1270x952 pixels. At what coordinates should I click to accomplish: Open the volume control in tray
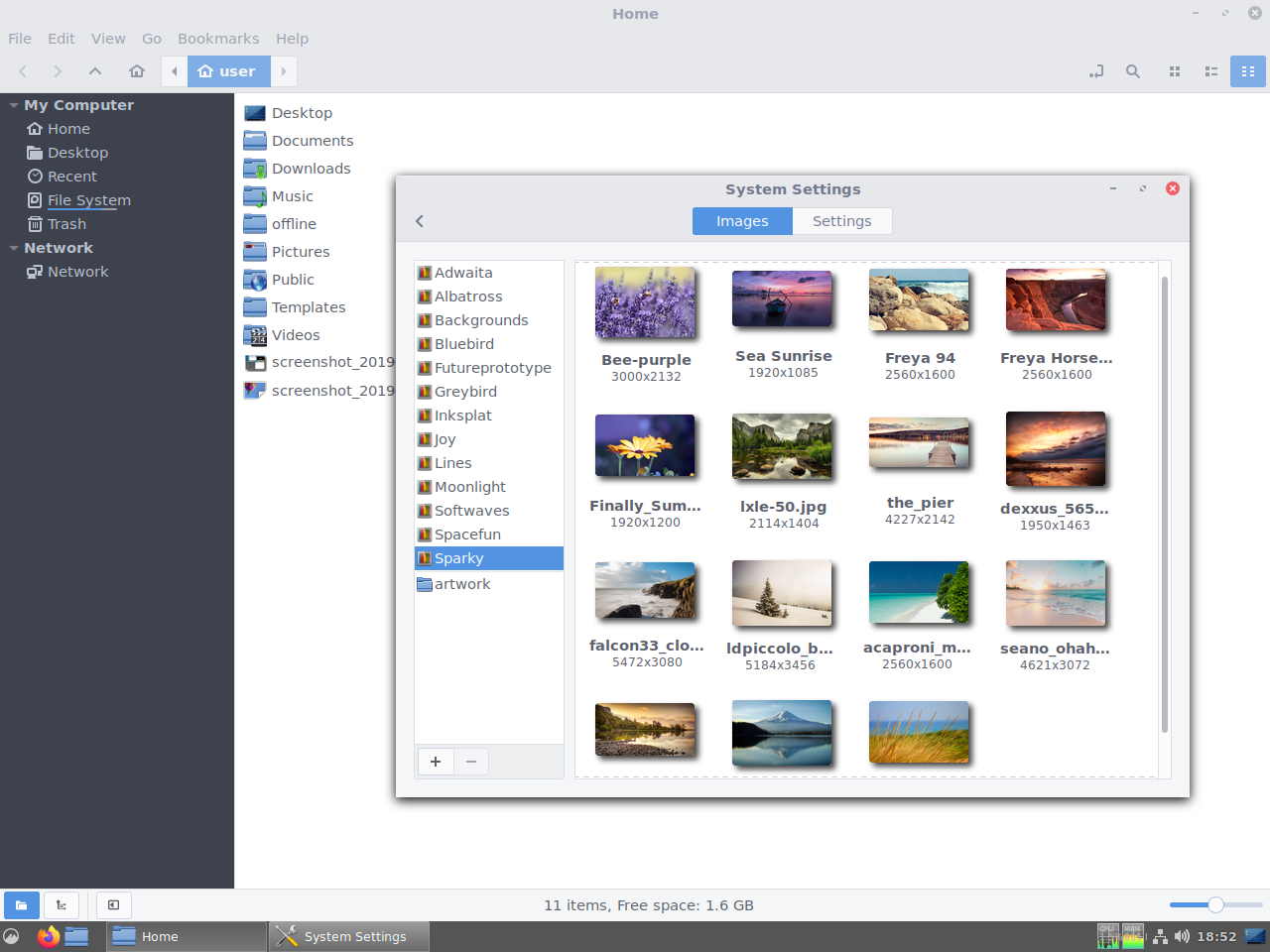1182,936
